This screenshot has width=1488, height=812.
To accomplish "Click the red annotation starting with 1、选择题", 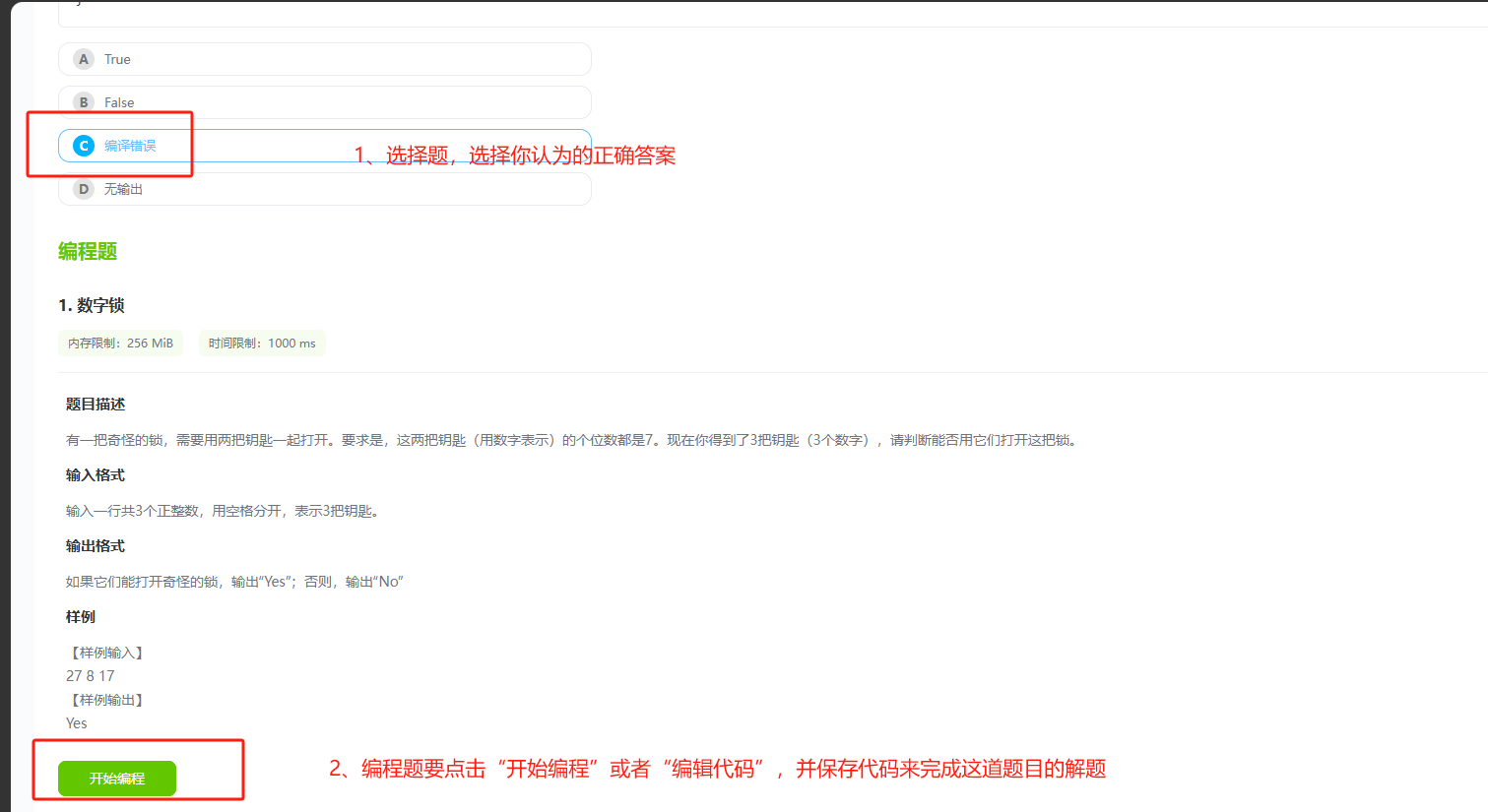I will pos(515,156).
